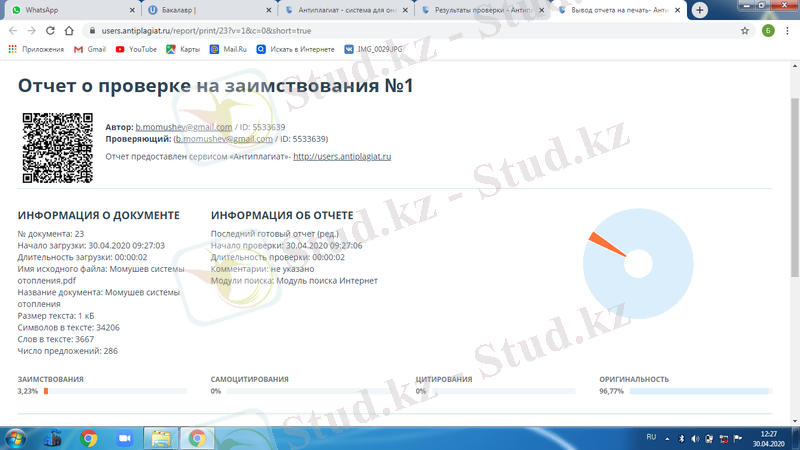Go forward to next page
800x450 pixels.
click(x=32, y=31)
